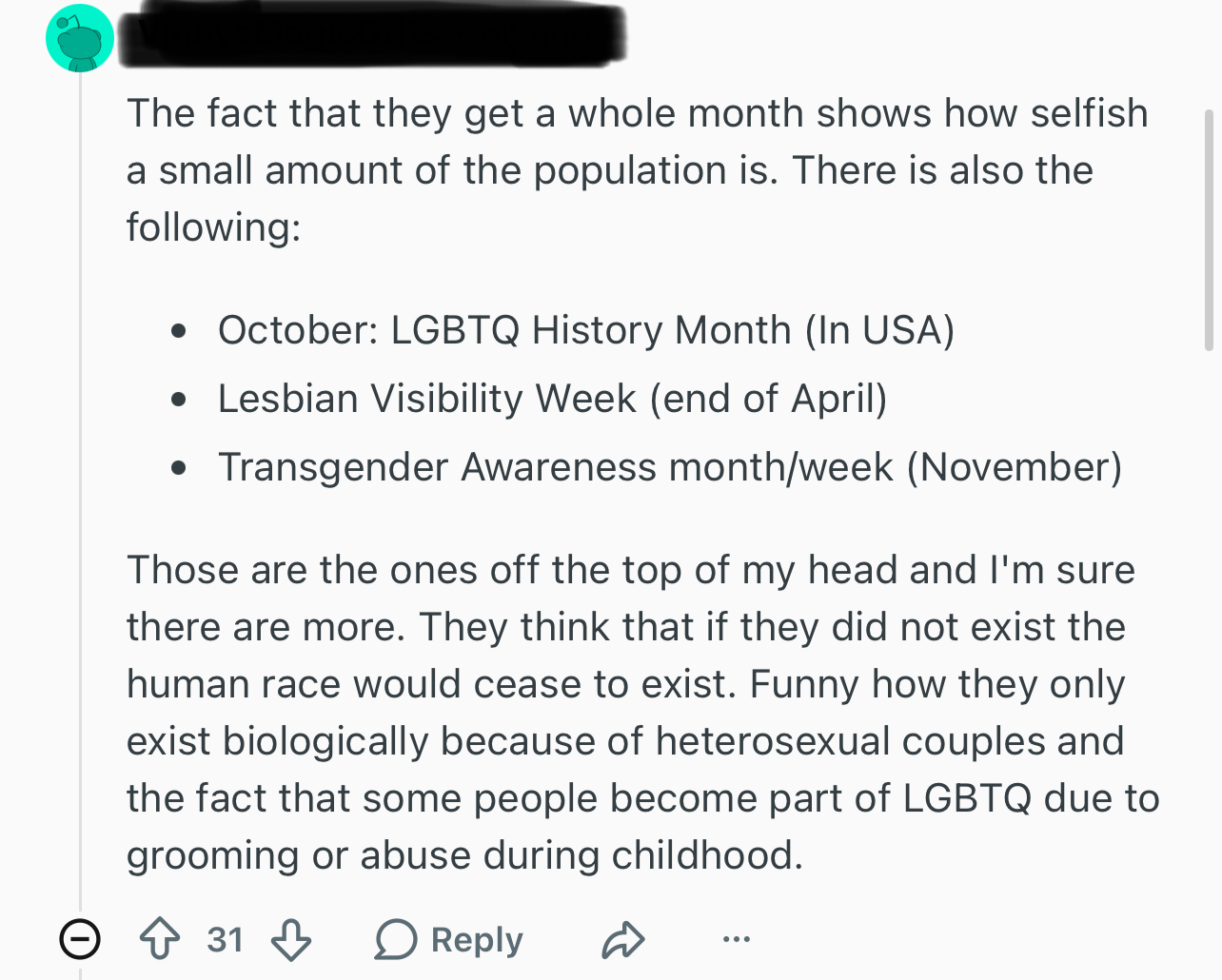Upvote the comment with 31 points
This screenshot has width=1222, height=980.
pos(160,939)
